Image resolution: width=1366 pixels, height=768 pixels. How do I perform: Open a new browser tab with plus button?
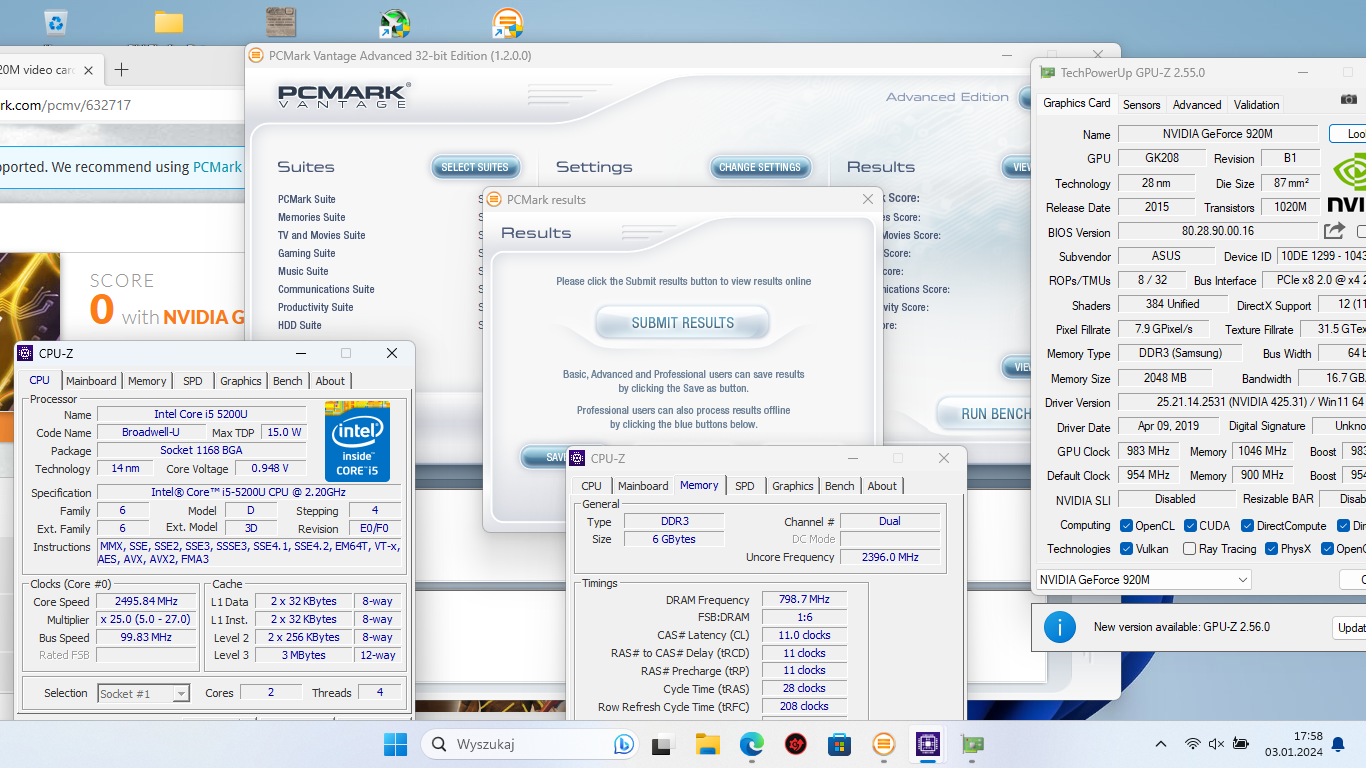coord(121,69)
